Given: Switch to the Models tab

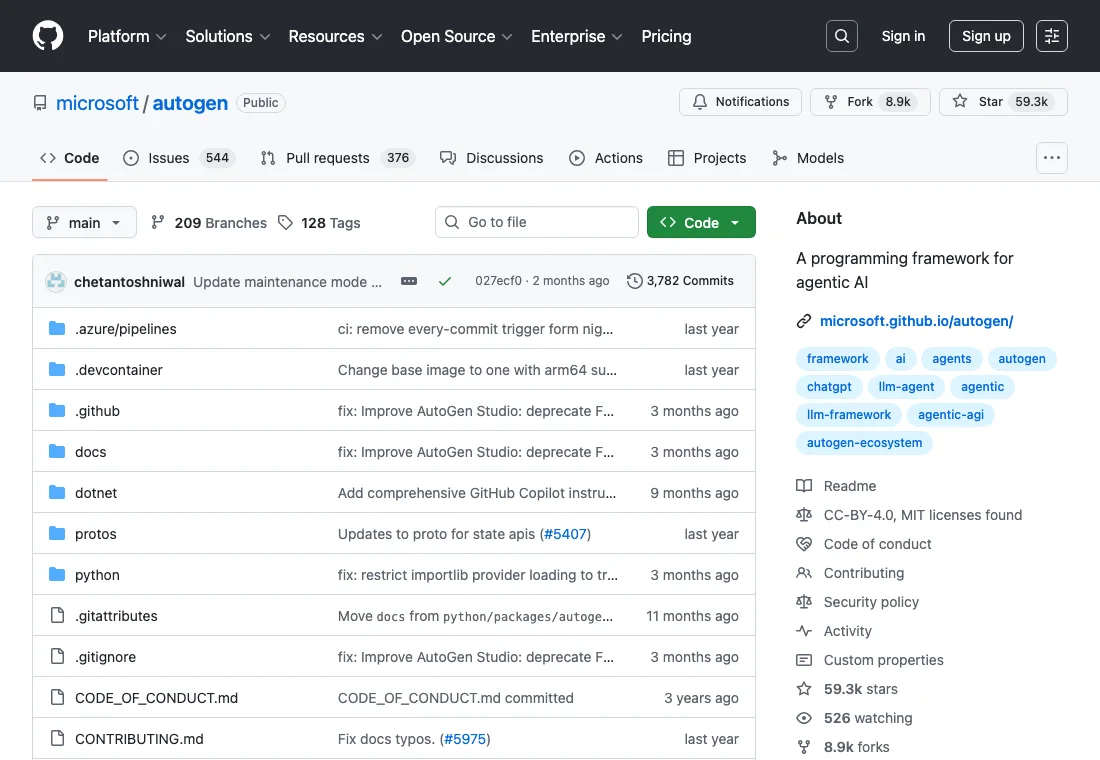Looking at the screenshot, I should tap(807, 158).
